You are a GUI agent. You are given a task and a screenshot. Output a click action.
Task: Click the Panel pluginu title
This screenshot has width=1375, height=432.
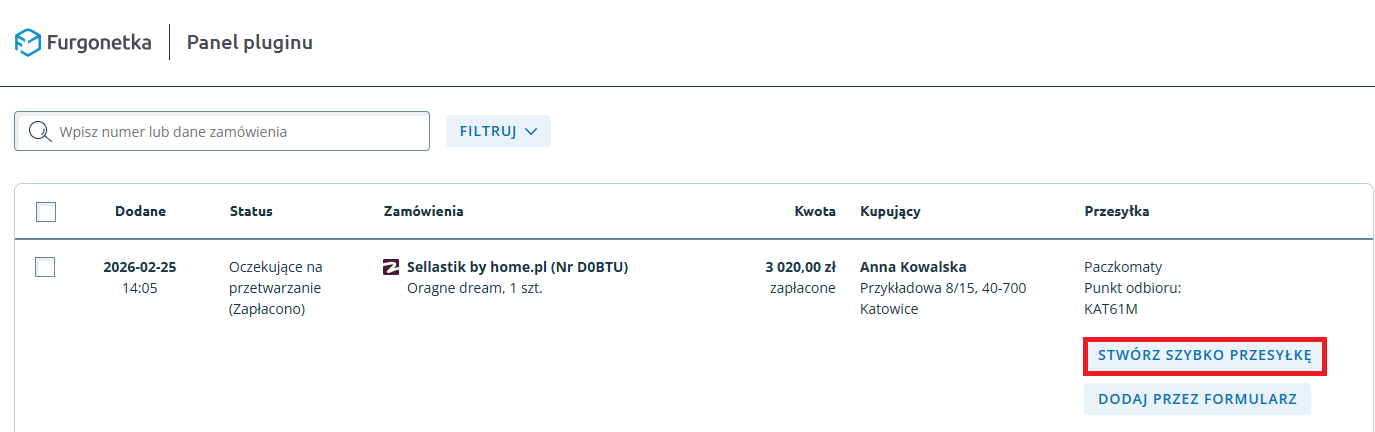[x=250, y=43]
